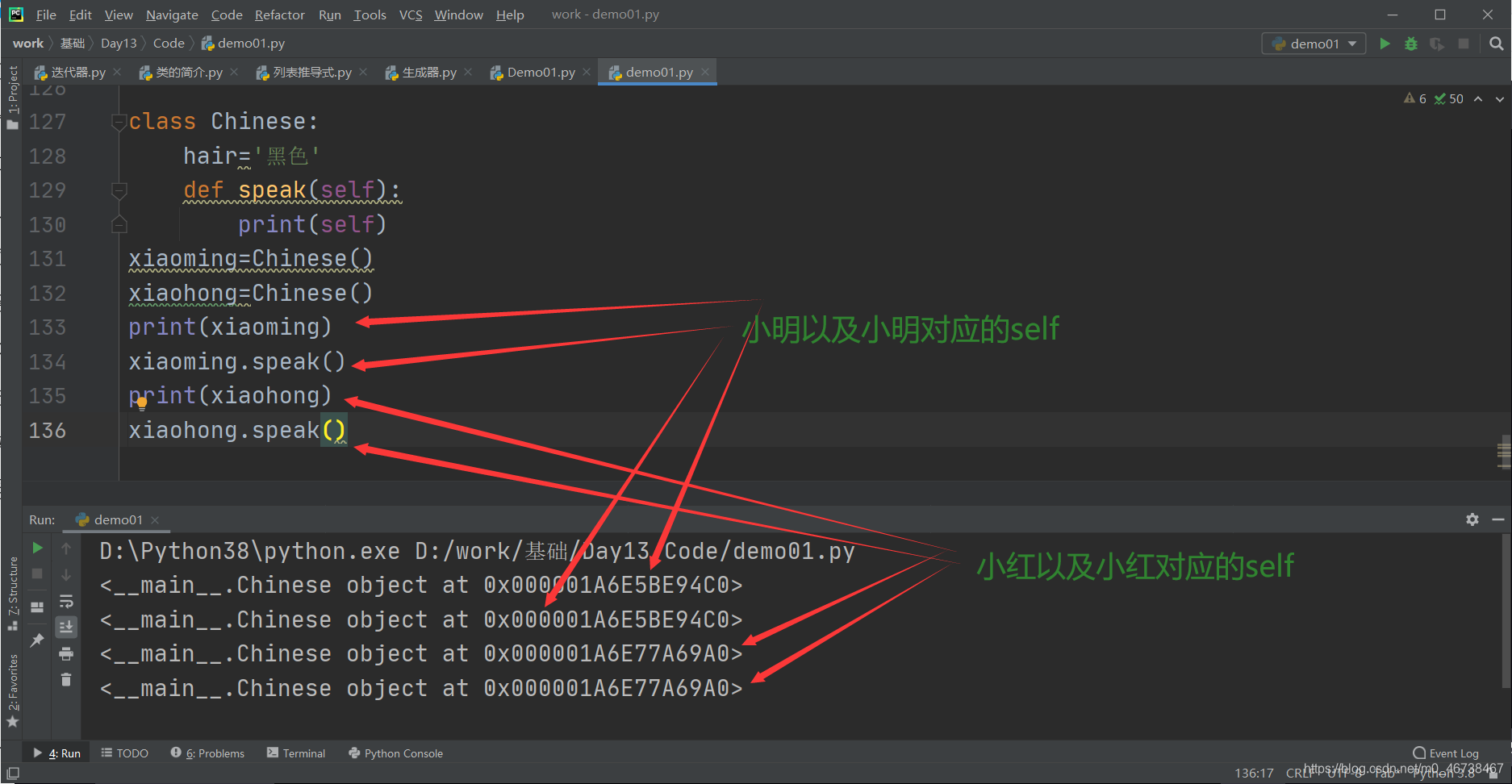
Task: Click the intention lightbulb on line 135
Action: (x=141, y=403)
